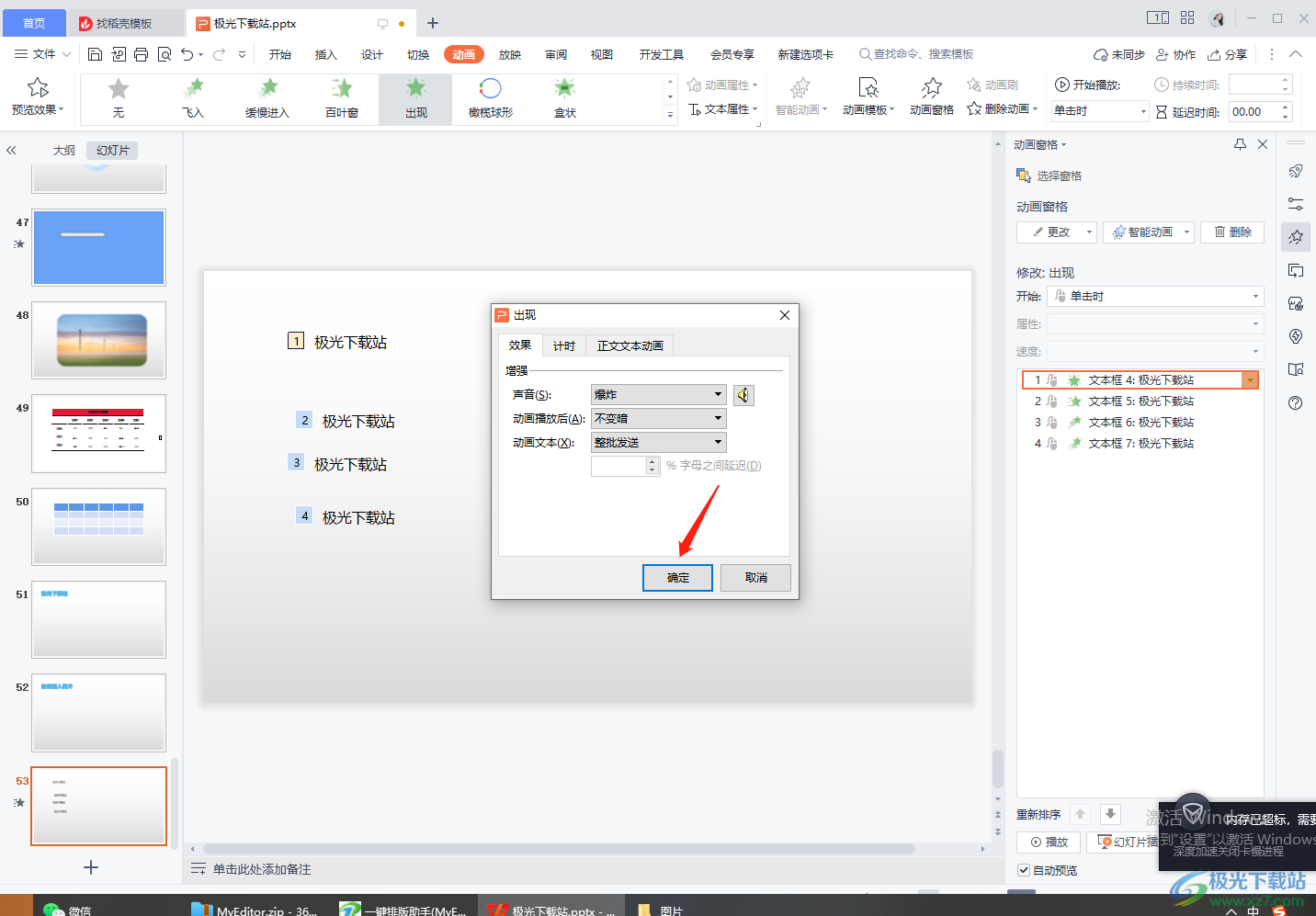The height and width of the screenshot is (916, 1316).
Task: Click the print icon in quick toolbar
Action: [141, 54]
